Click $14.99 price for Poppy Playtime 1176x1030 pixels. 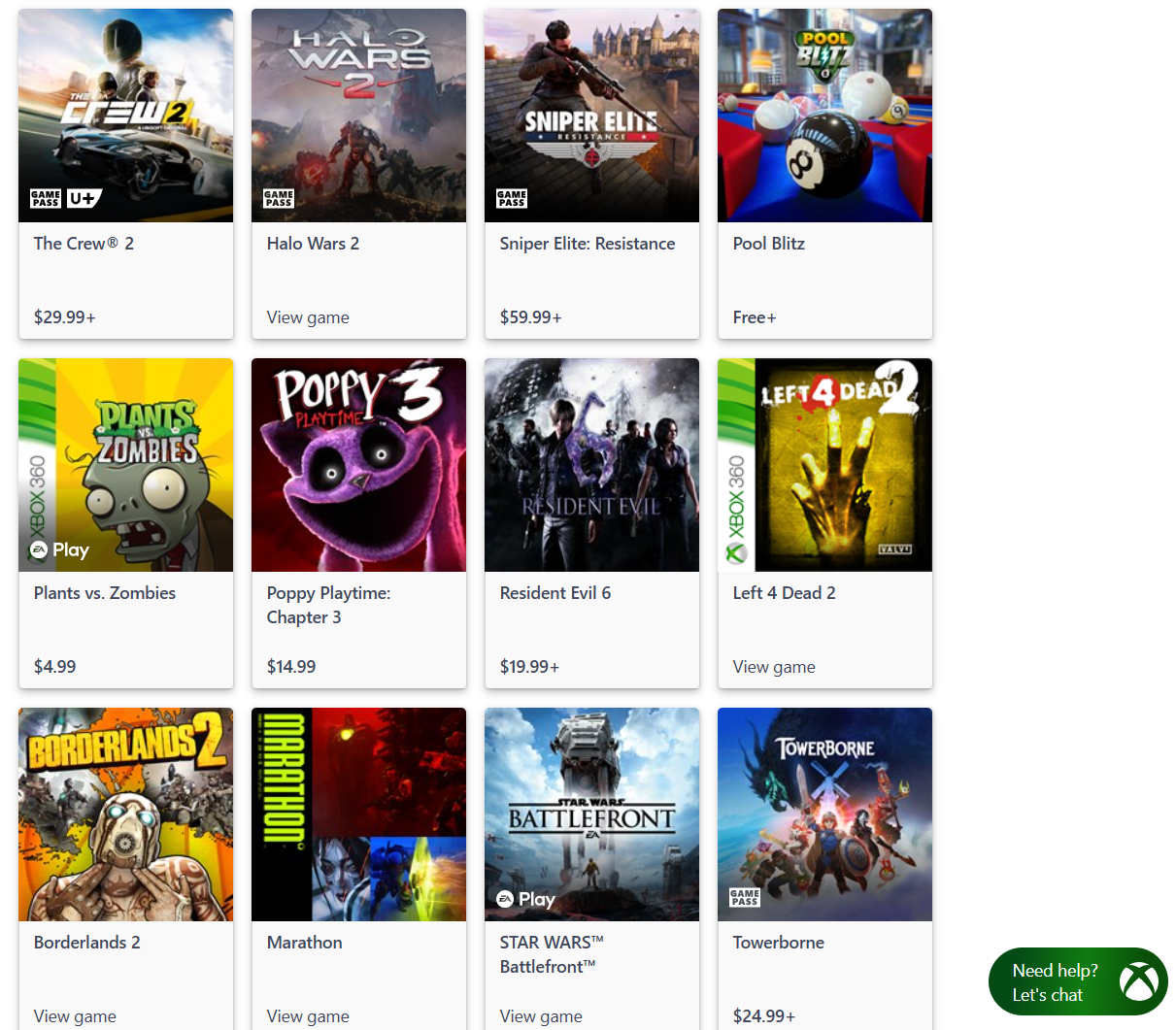click(x=291, y=667)
